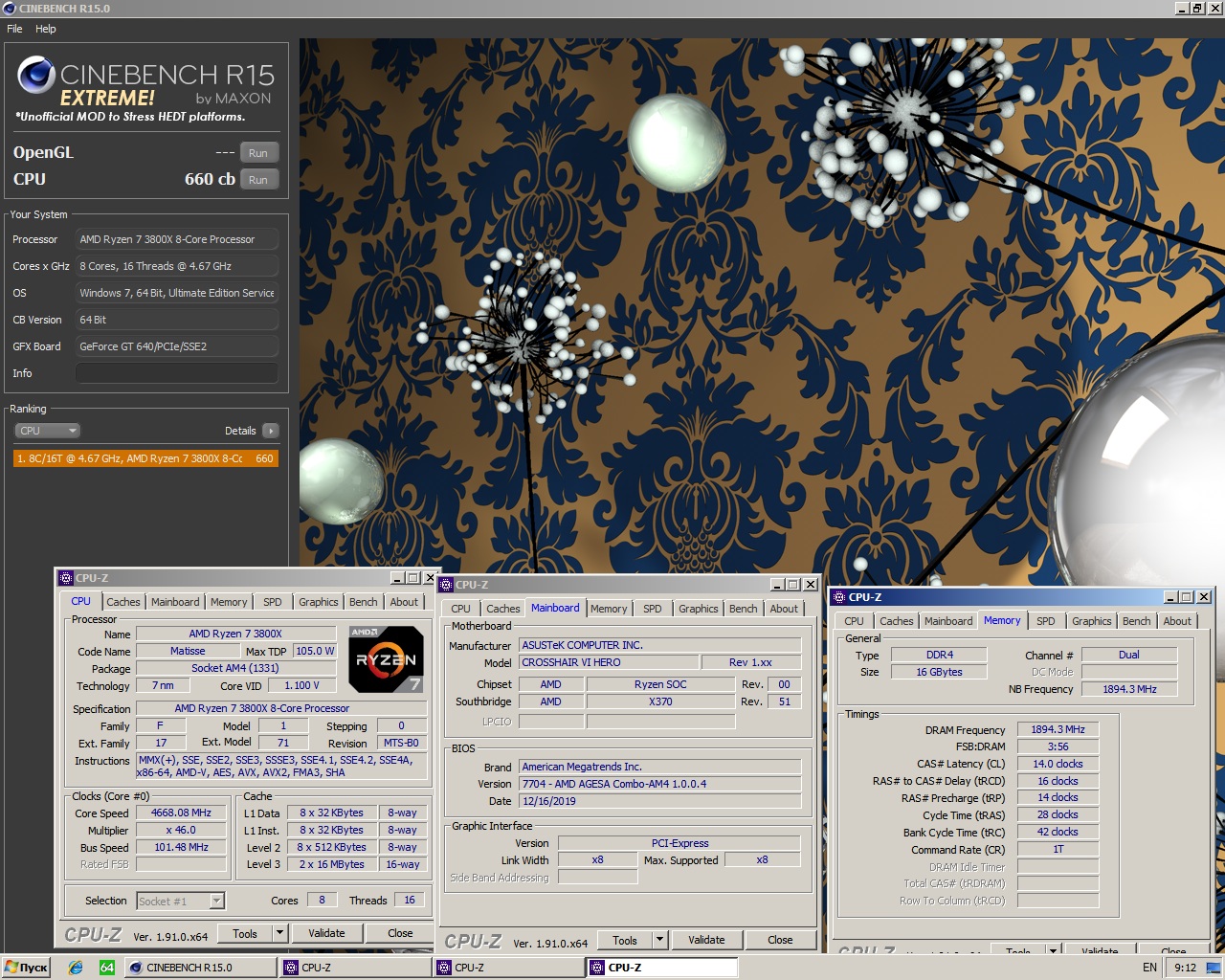Screen dimensions: 1225x980
Task: Click the CAS# Latency 14.0 clocks value
Action: (x=1058, y=764)
